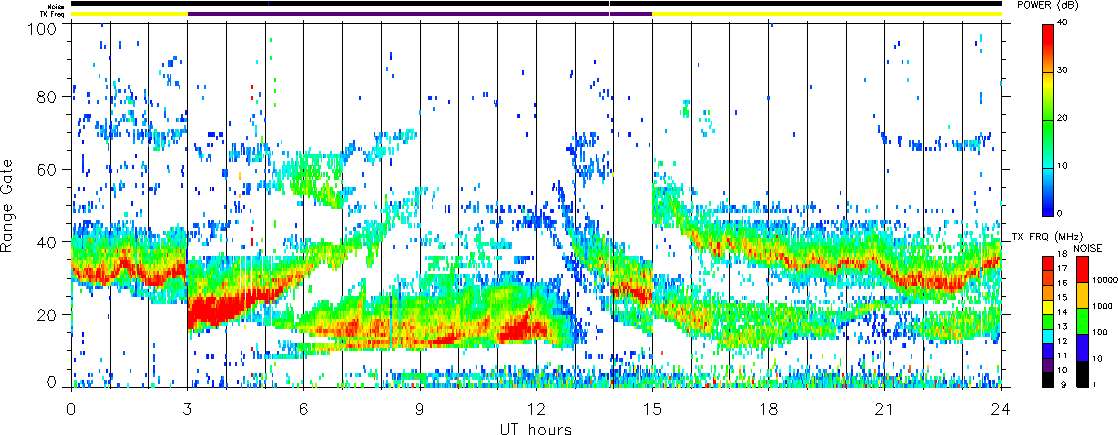Click the UT hours x-axis title
The width and height of the screenshot is (1118, 435).
pos(536,428)
